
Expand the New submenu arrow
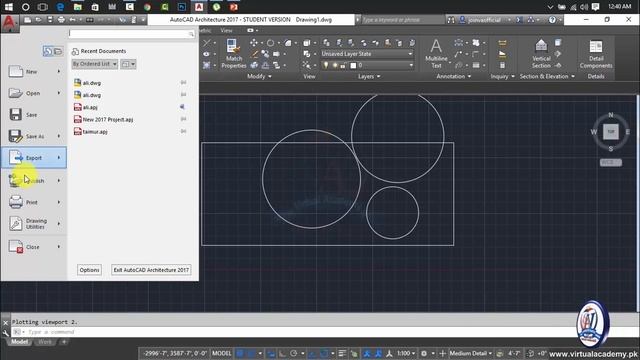(59, 71)
